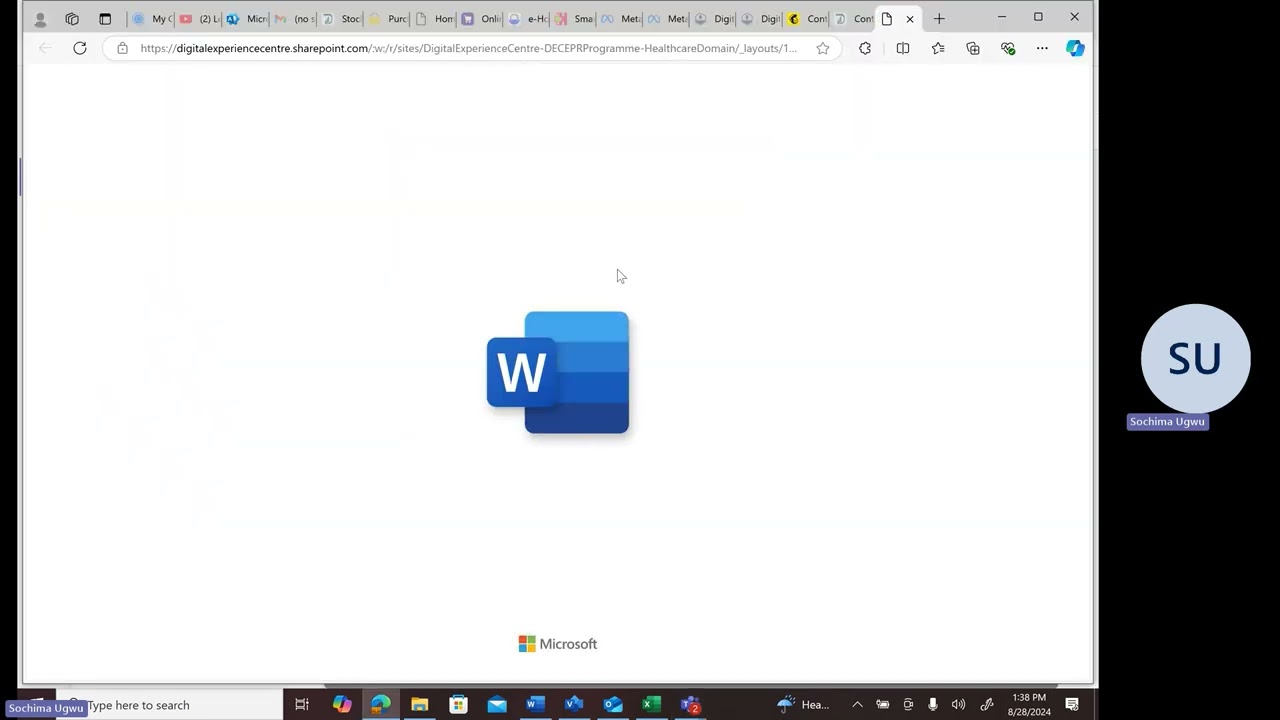Viewport: 1280px width, 720px height.
Task: Open the volume speaker tray icon
Action: point(958,705)
